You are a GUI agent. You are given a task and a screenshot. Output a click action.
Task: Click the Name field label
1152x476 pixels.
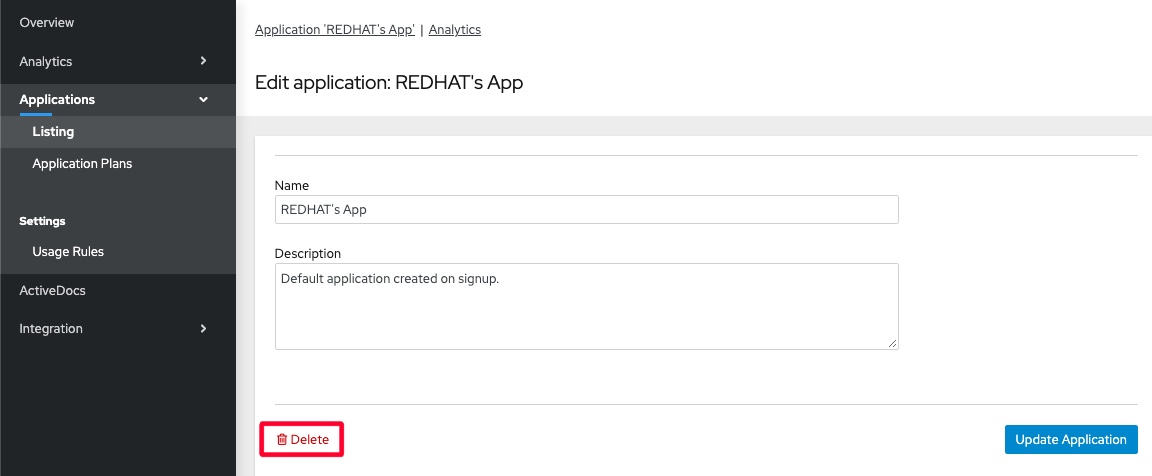(292, 186)
